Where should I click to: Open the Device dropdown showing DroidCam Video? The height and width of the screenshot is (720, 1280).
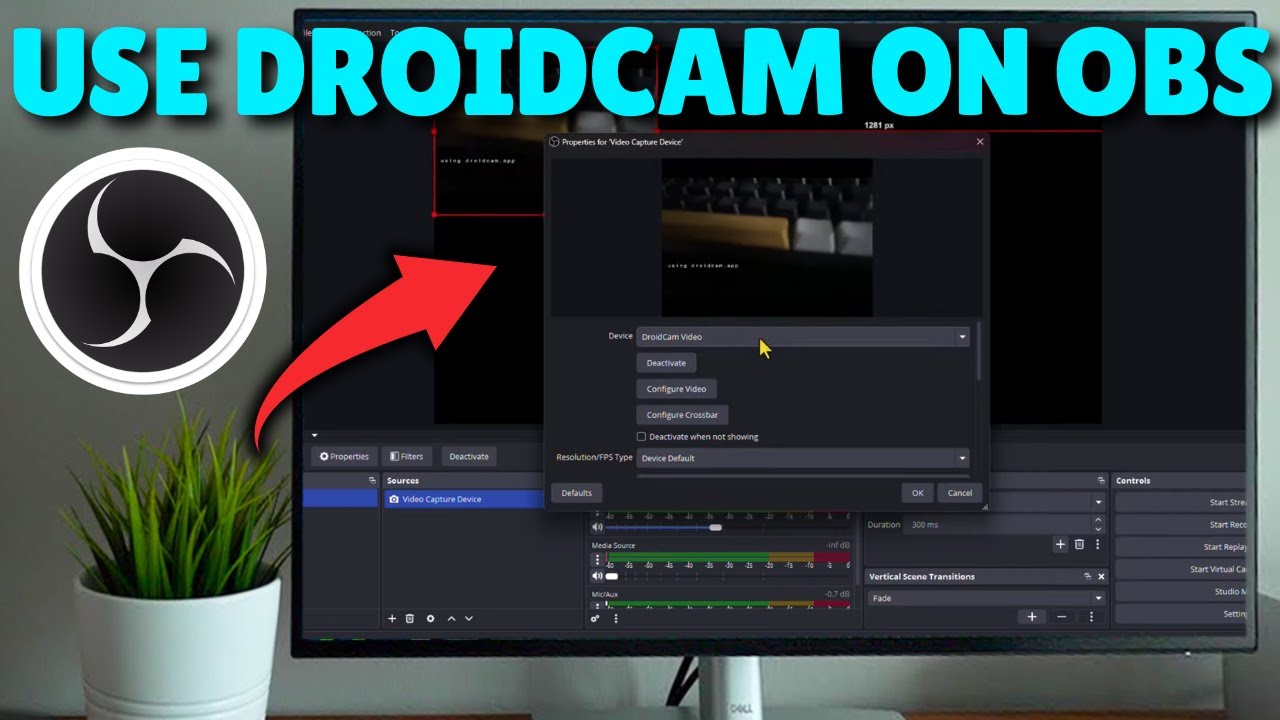[803, 337]
